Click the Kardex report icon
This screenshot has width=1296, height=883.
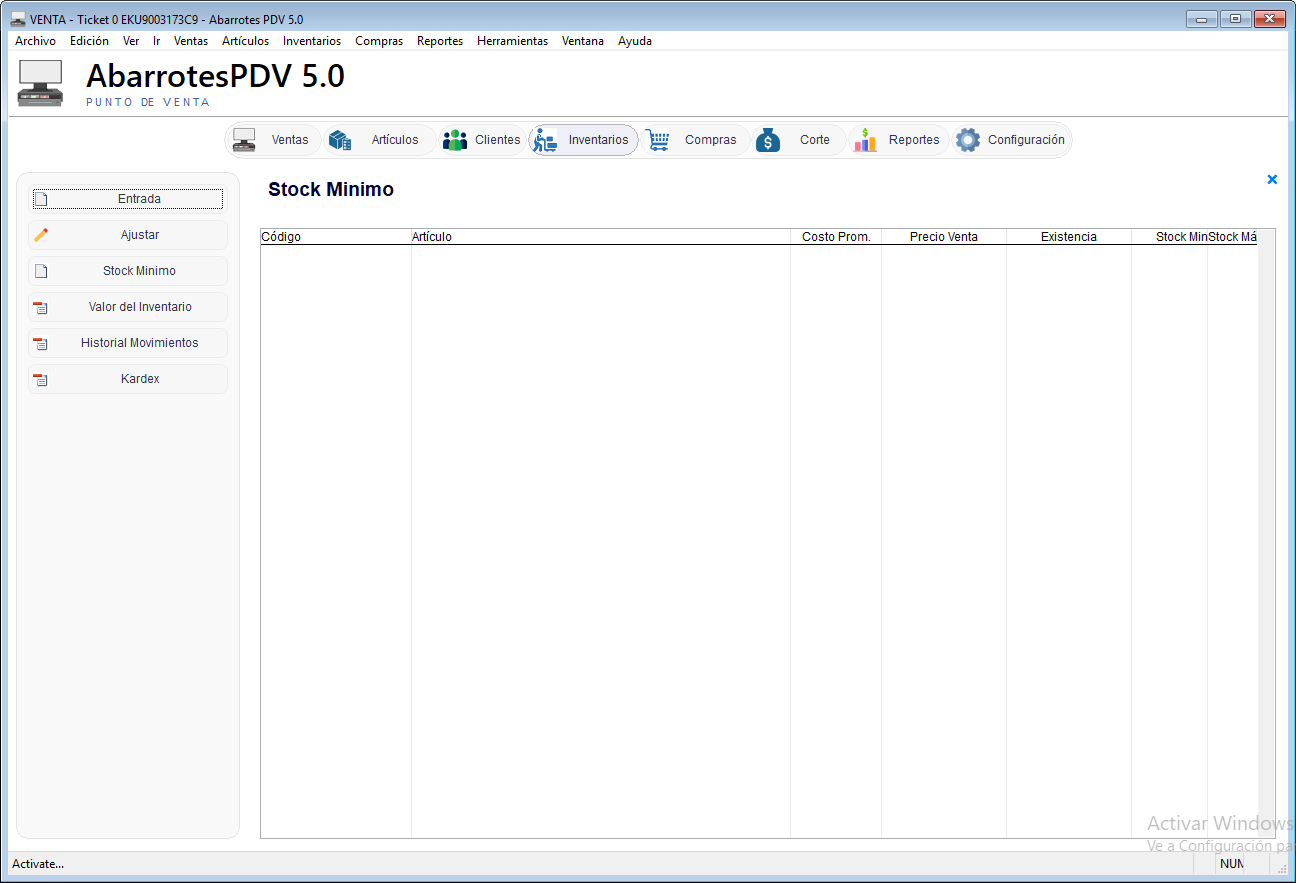41,379
